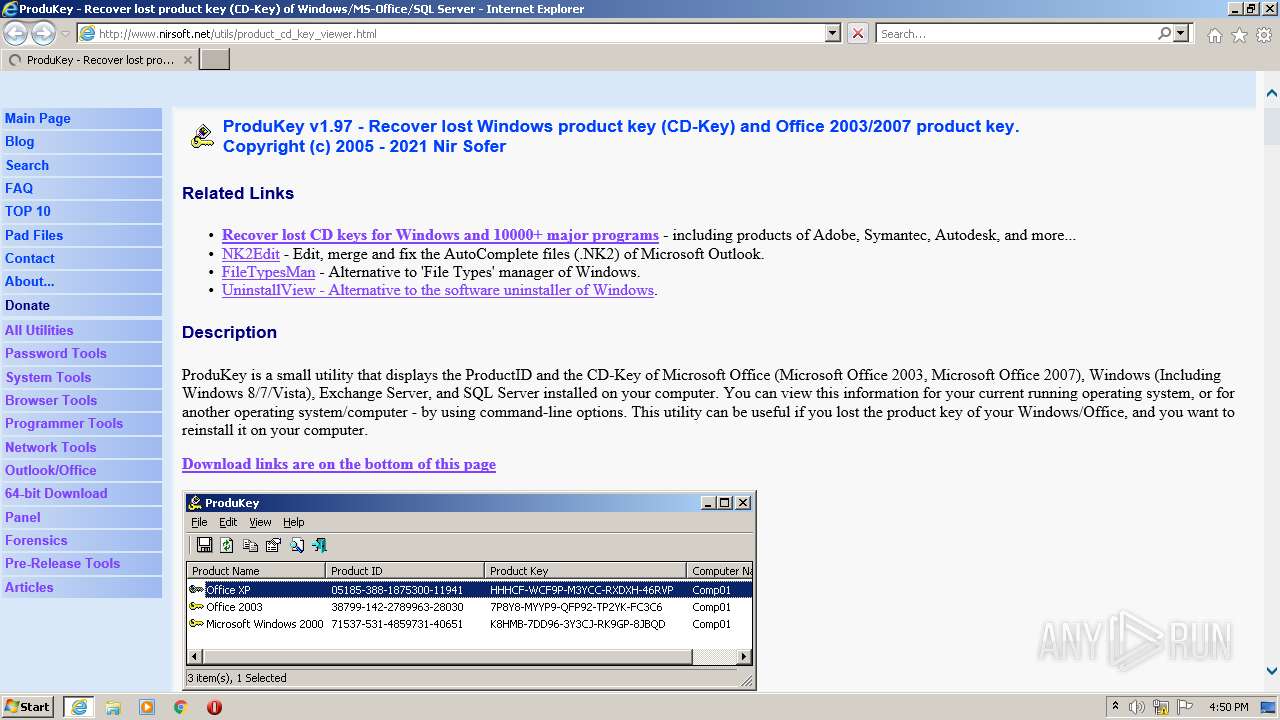Click the browser Forward arrow button

(43, 33)
